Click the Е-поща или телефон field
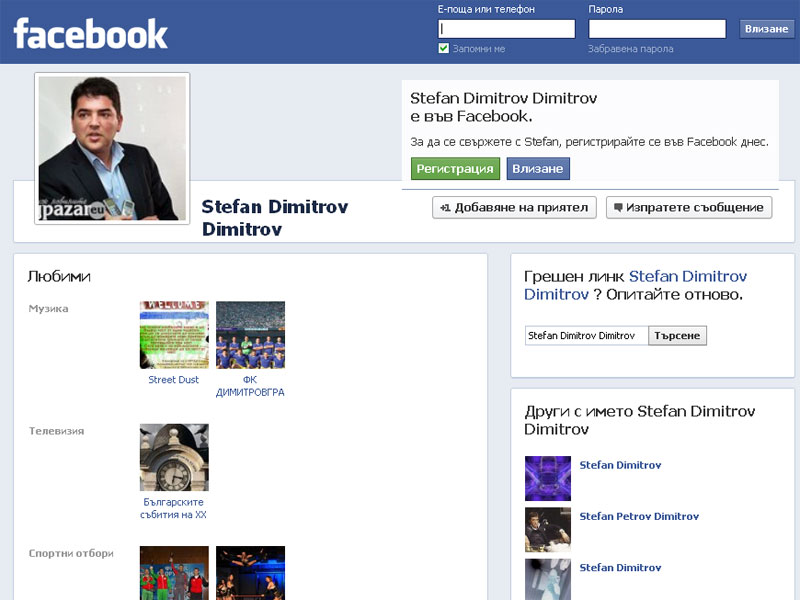Image resolution: width=800 pixels, height=600 pixels. coord(506,29)
